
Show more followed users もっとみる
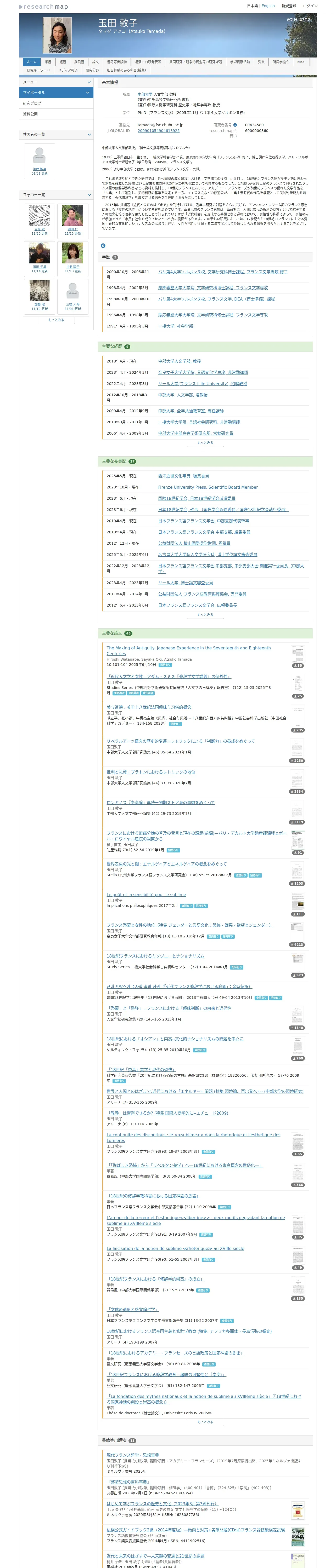(56, 320)
